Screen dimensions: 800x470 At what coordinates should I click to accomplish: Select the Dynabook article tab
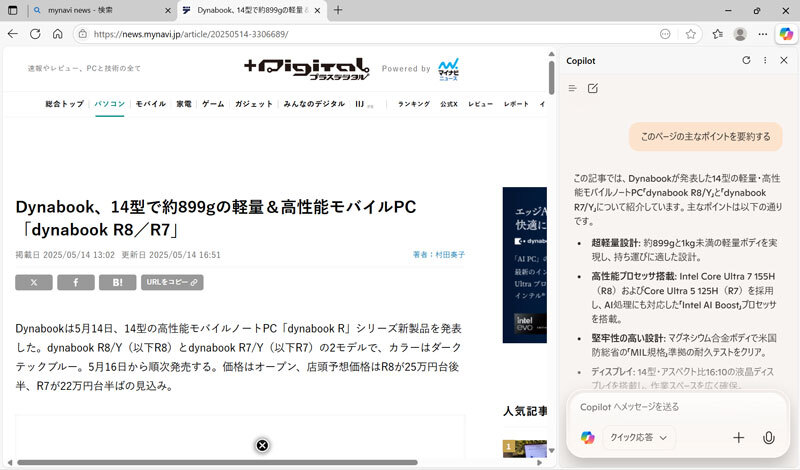point(250,10)
